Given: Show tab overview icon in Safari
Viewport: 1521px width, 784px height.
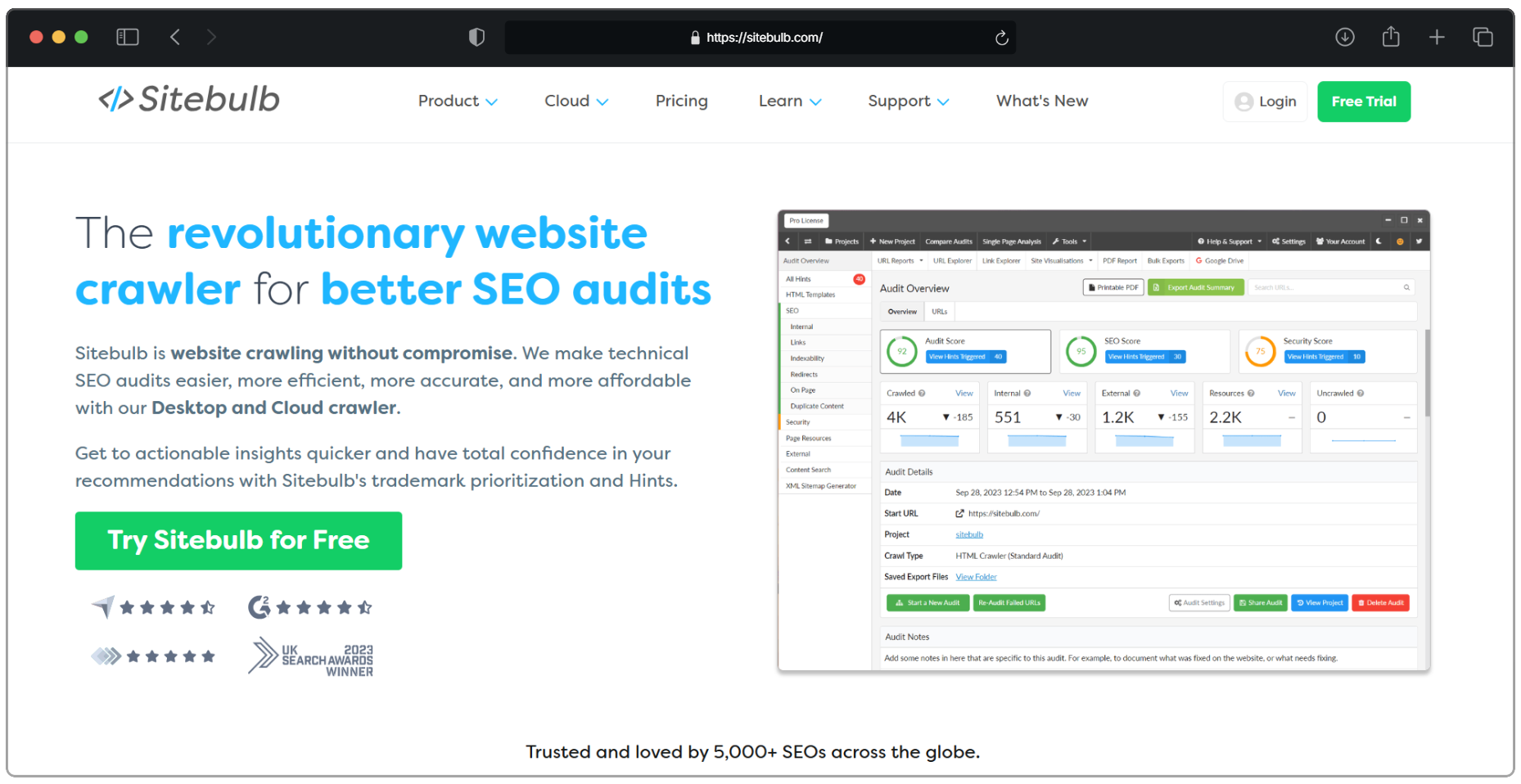Looking at the screenshot, I should coord(1483,37).
